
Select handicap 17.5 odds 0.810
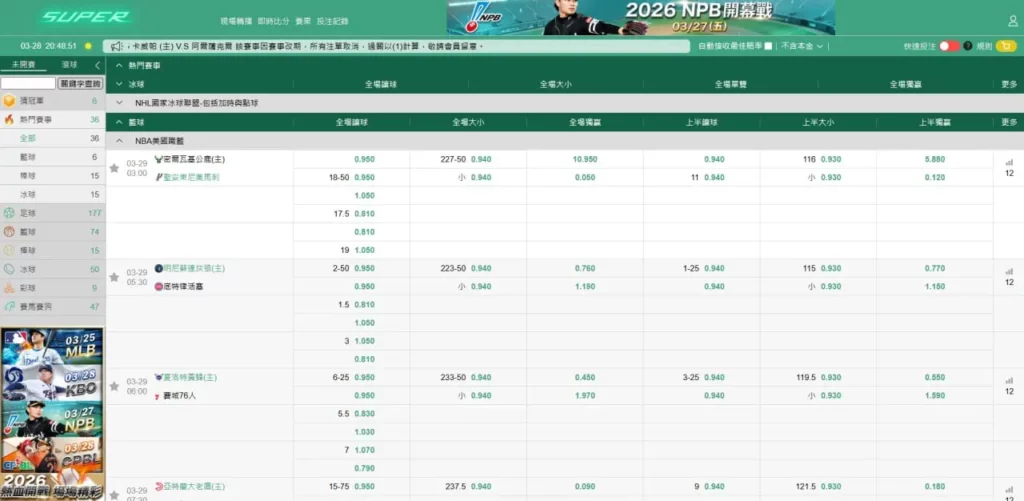pyautogui.click(x=364, y=214)
